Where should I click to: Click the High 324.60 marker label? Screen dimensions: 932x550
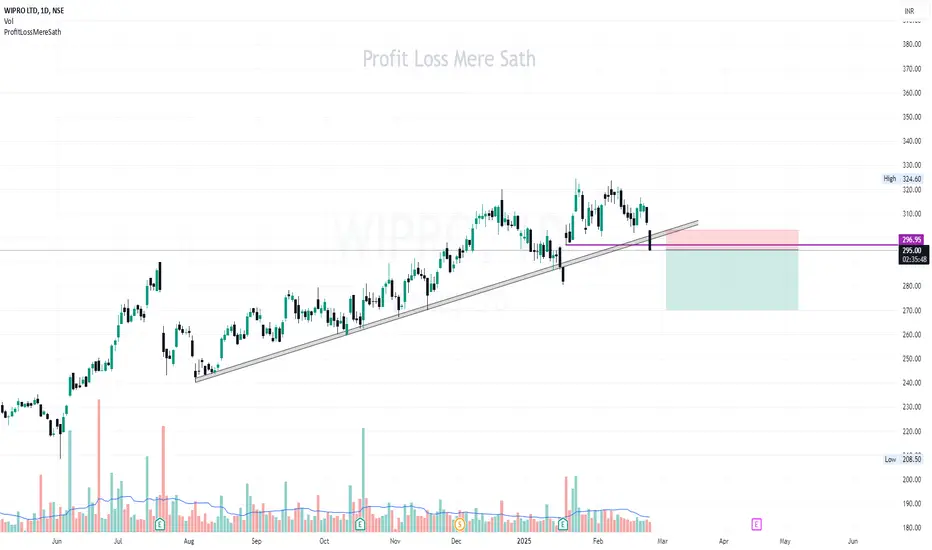coord(902,178)
